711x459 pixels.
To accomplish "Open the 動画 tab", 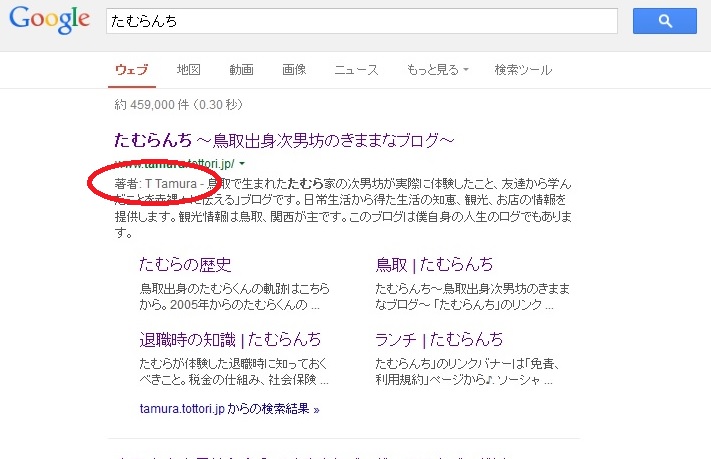I will (241, 70).
